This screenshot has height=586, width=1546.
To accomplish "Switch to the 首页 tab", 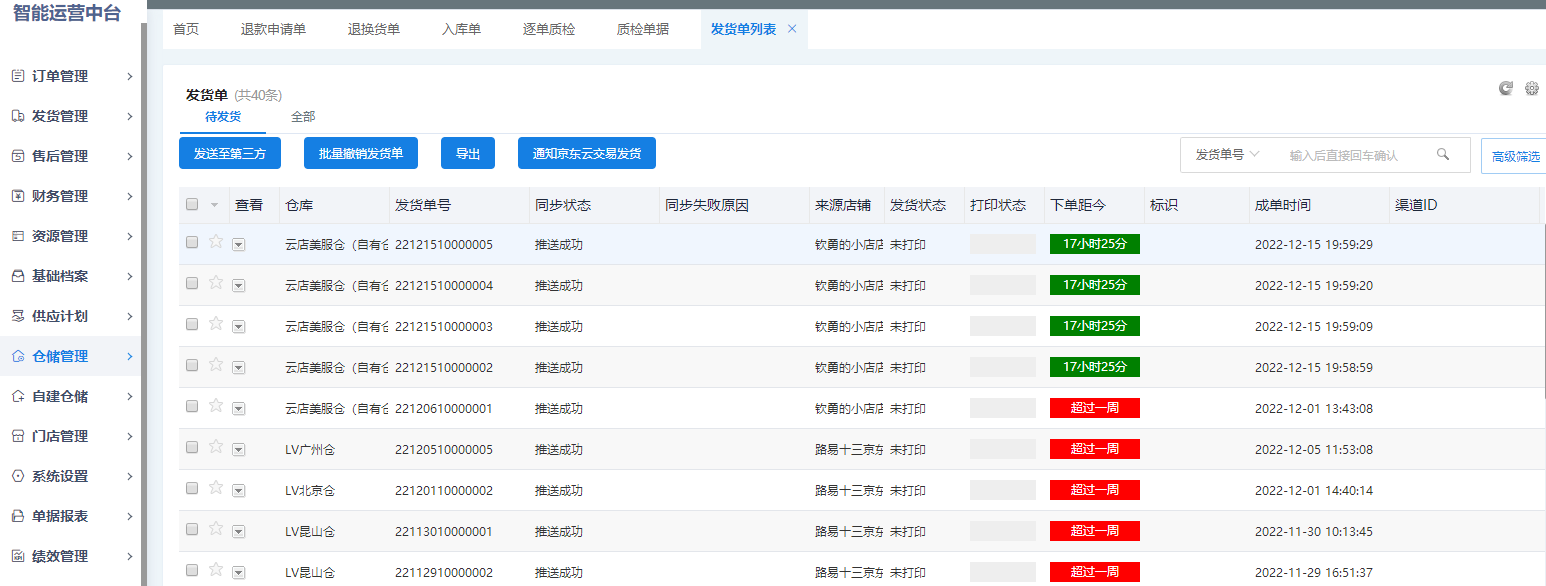I will [186, 29].
